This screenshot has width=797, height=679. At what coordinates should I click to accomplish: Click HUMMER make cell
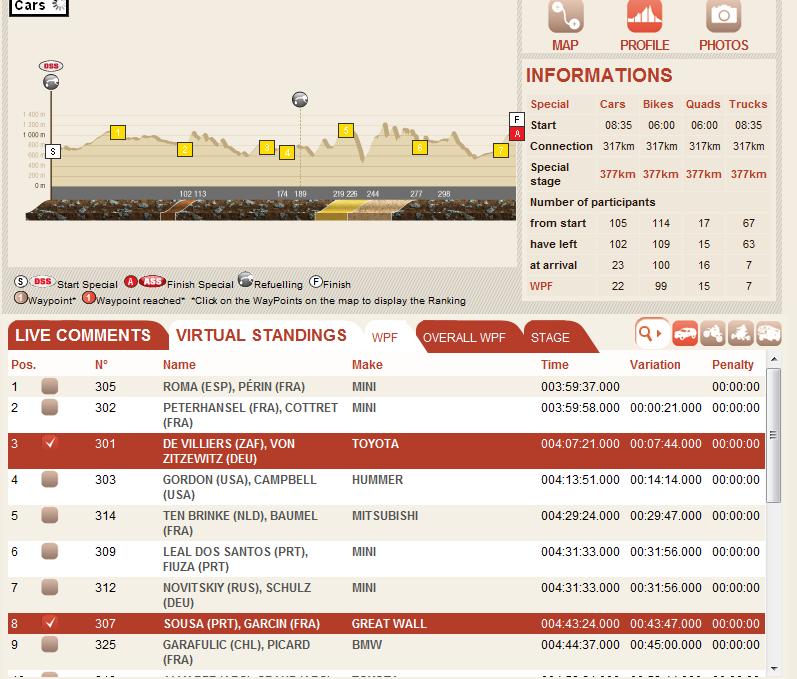pos(377,480)
